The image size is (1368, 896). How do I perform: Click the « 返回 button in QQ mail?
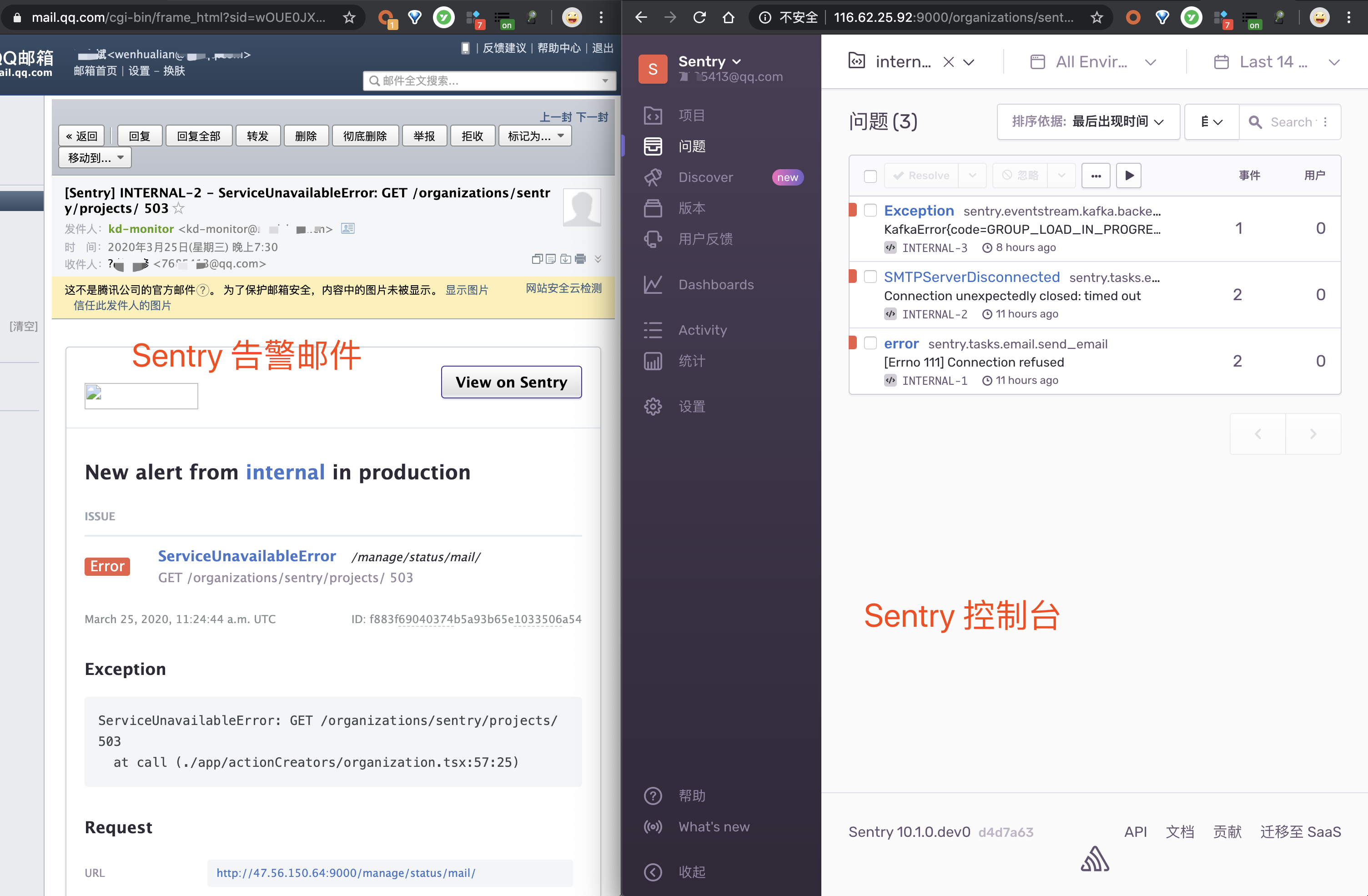81,136
